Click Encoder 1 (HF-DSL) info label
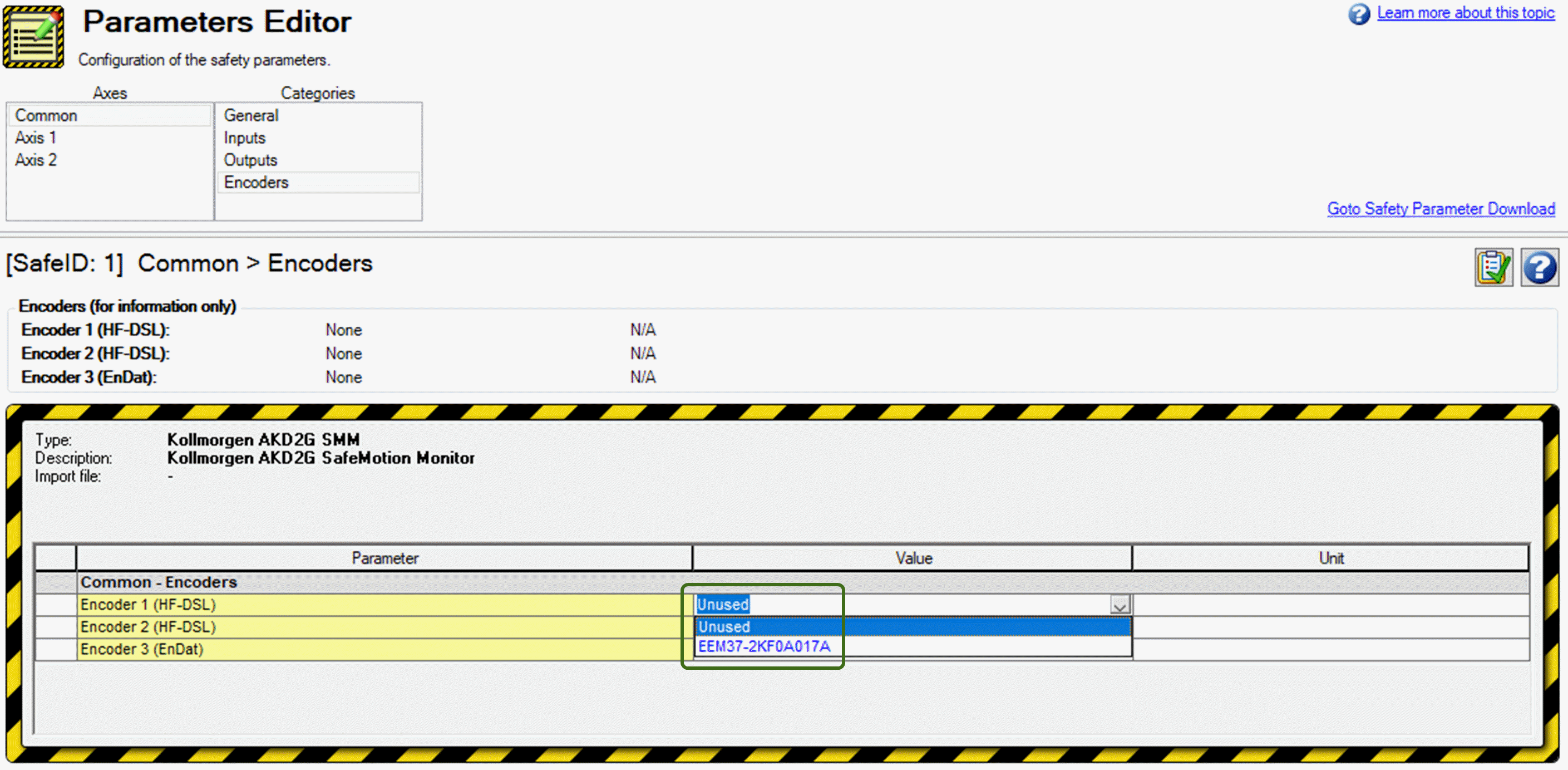 click(x=96, y=330)
